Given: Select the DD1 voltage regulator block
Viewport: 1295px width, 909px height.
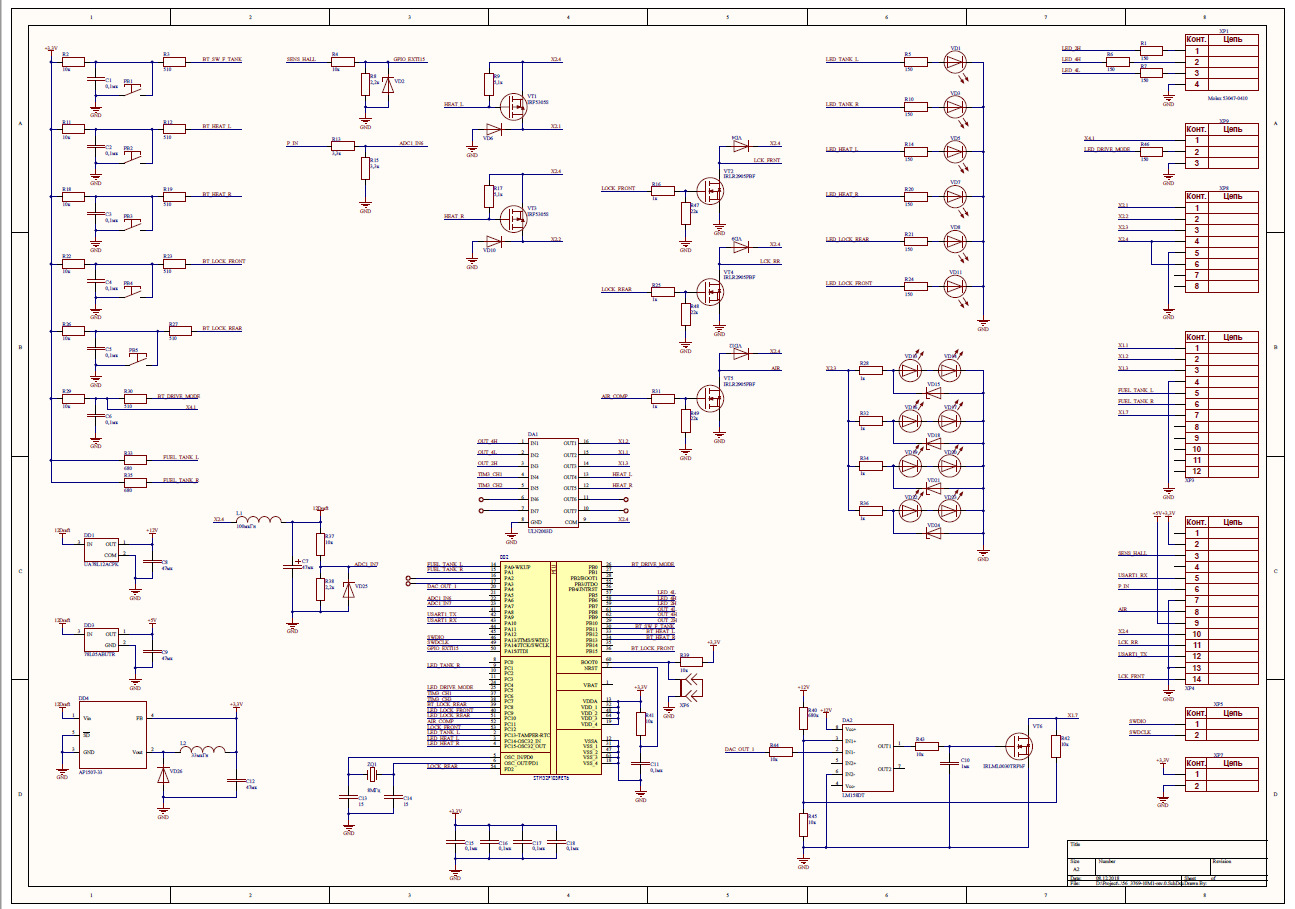Looking at the screenshot, I should click(x=100, y=550).
